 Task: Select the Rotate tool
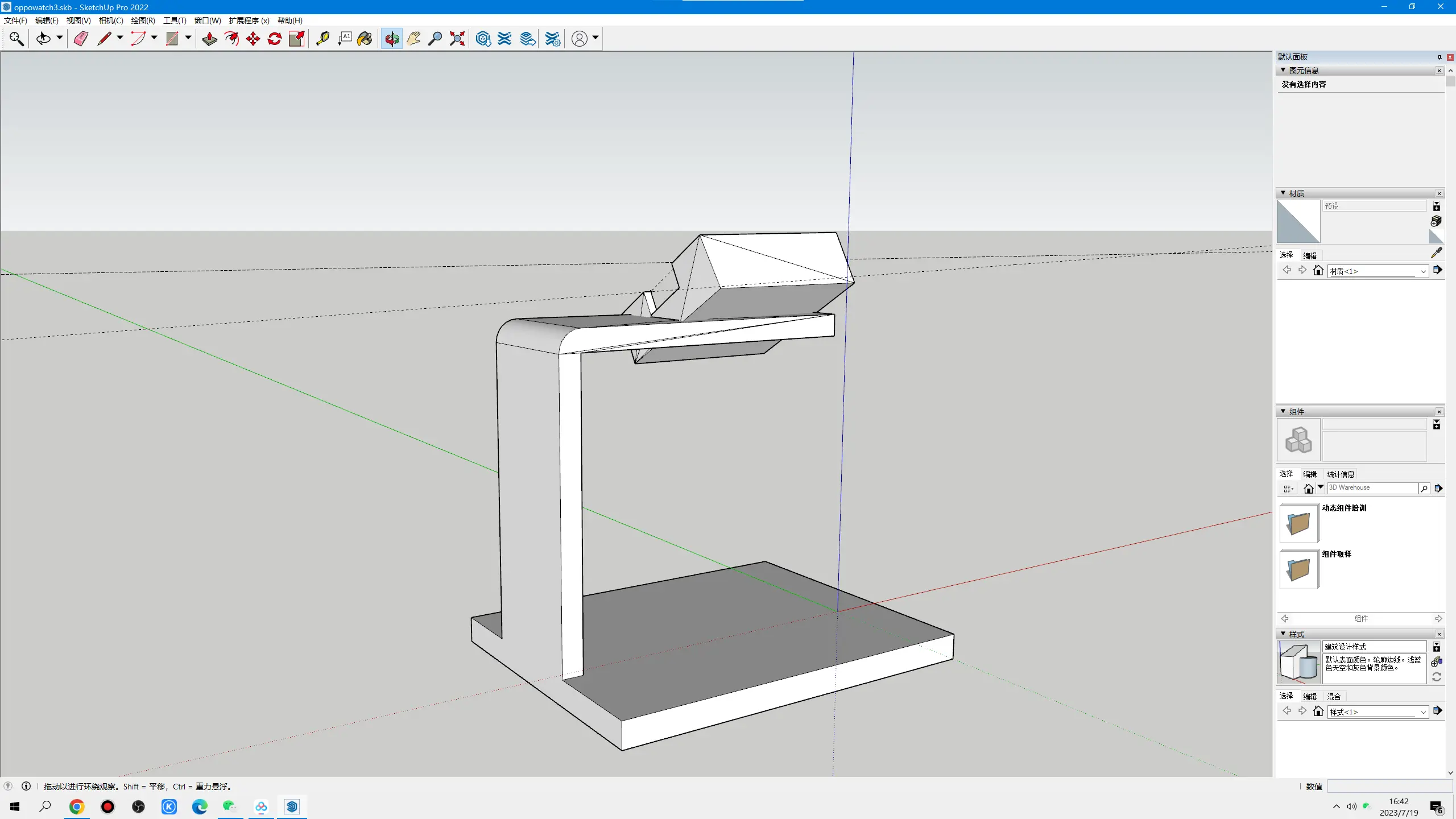[275, 39]
